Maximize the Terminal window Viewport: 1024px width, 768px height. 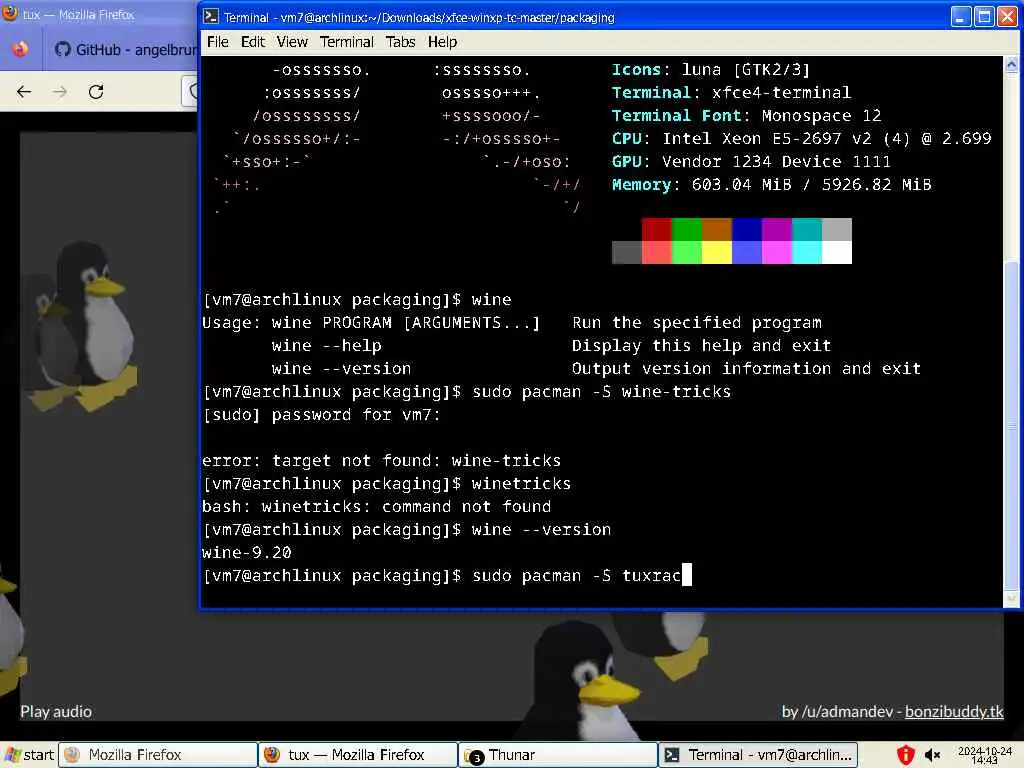pos(984,17)
